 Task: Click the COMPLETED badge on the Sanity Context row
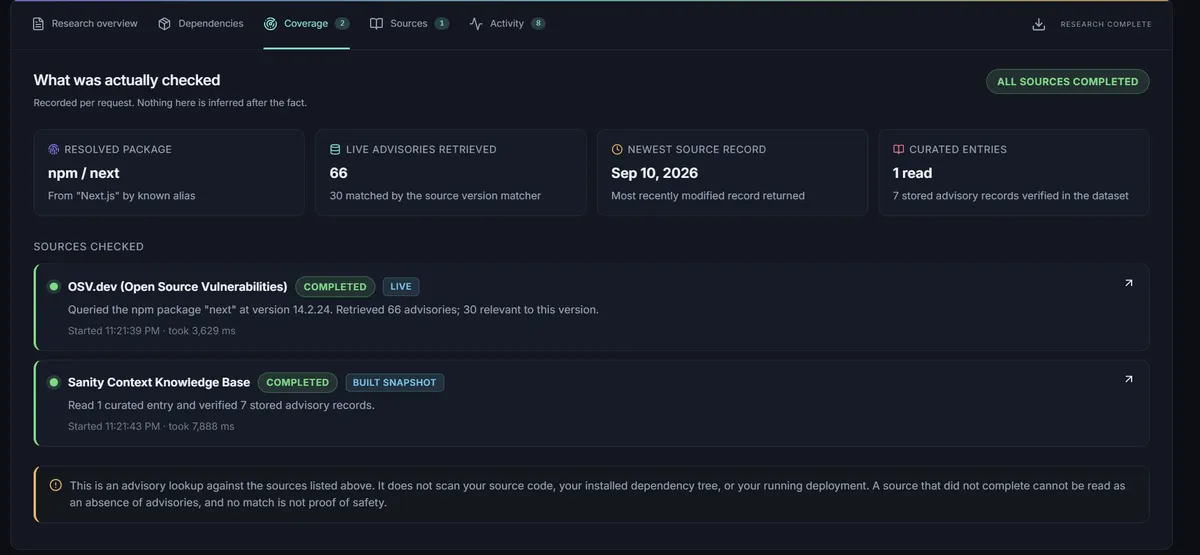point(297,382)
